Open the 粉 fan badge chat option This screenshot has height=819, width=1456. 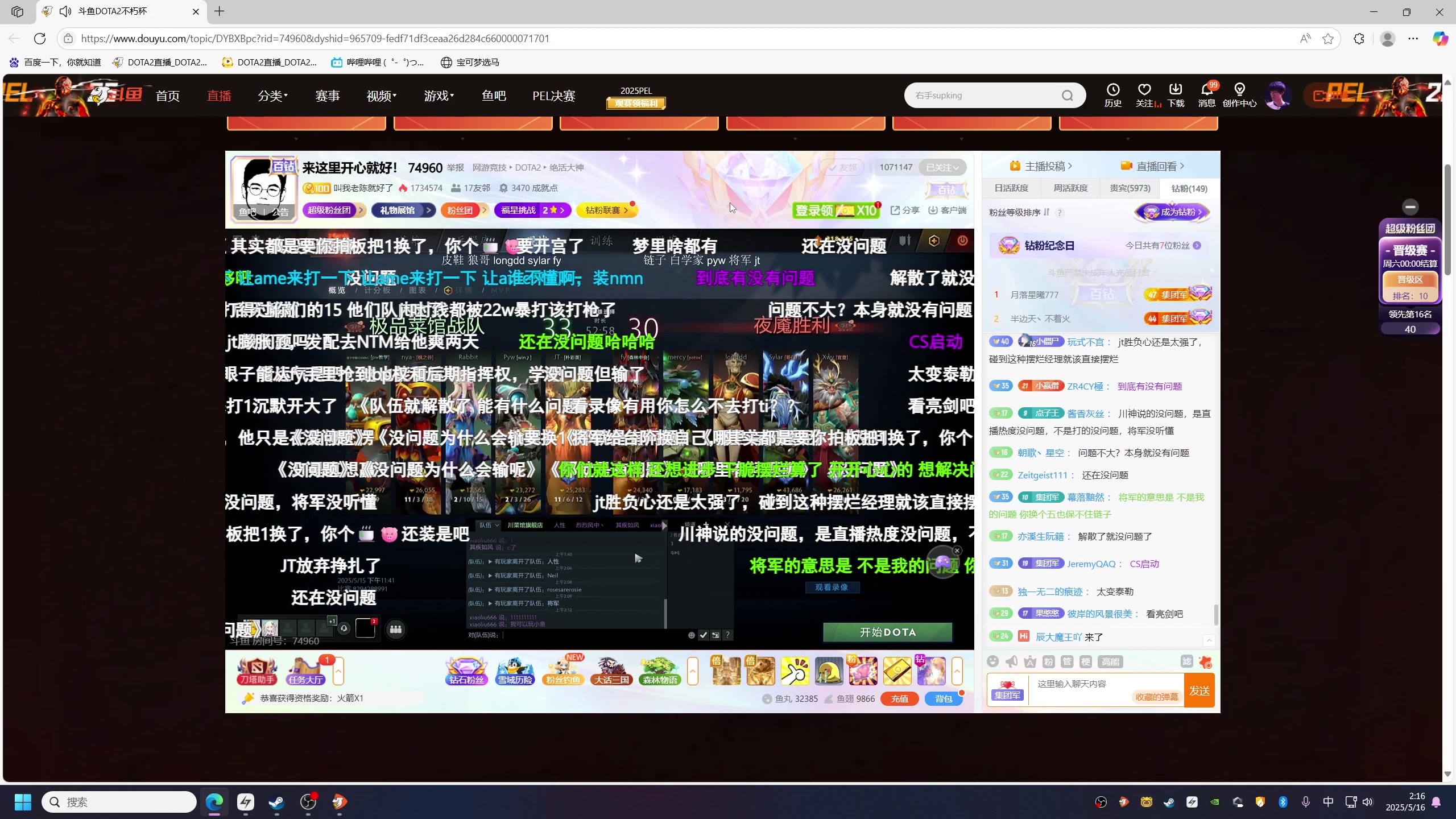coord(1049,661)
